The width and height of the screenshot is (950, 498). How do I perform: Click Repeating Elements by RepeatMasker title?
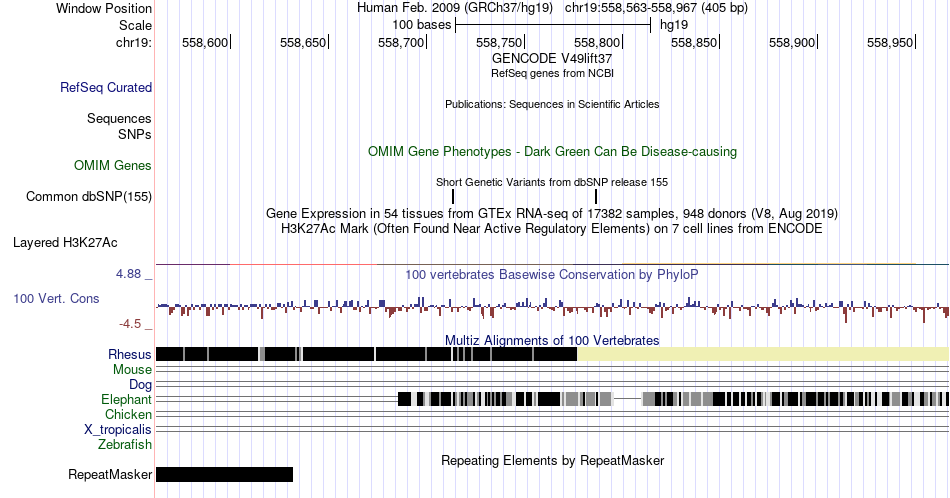[552, 460]
